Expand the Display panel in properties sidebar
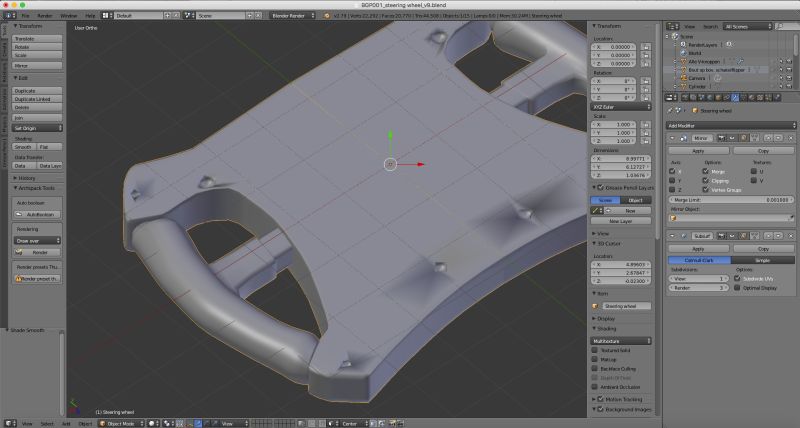Viewport: 800px width, 428px height. pos(594,318)
